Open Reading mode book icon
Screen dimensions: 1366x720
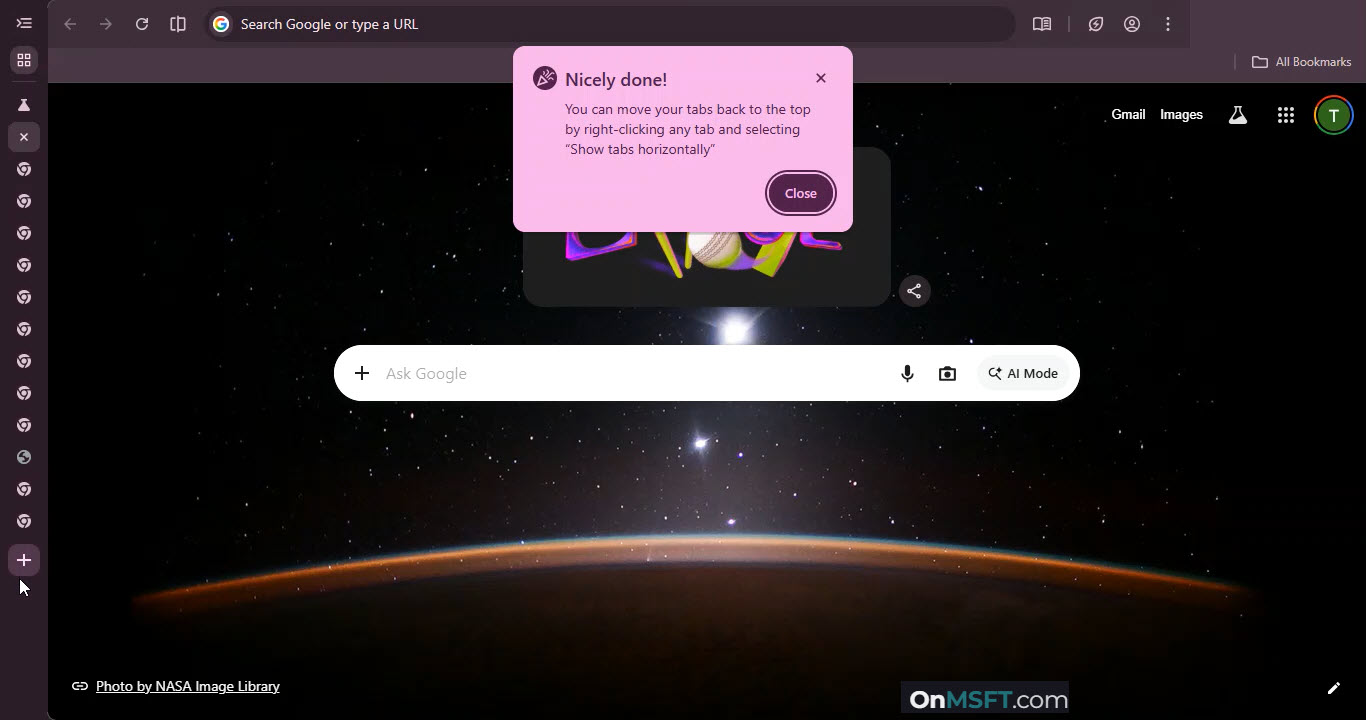click(x=1042, y=24)
